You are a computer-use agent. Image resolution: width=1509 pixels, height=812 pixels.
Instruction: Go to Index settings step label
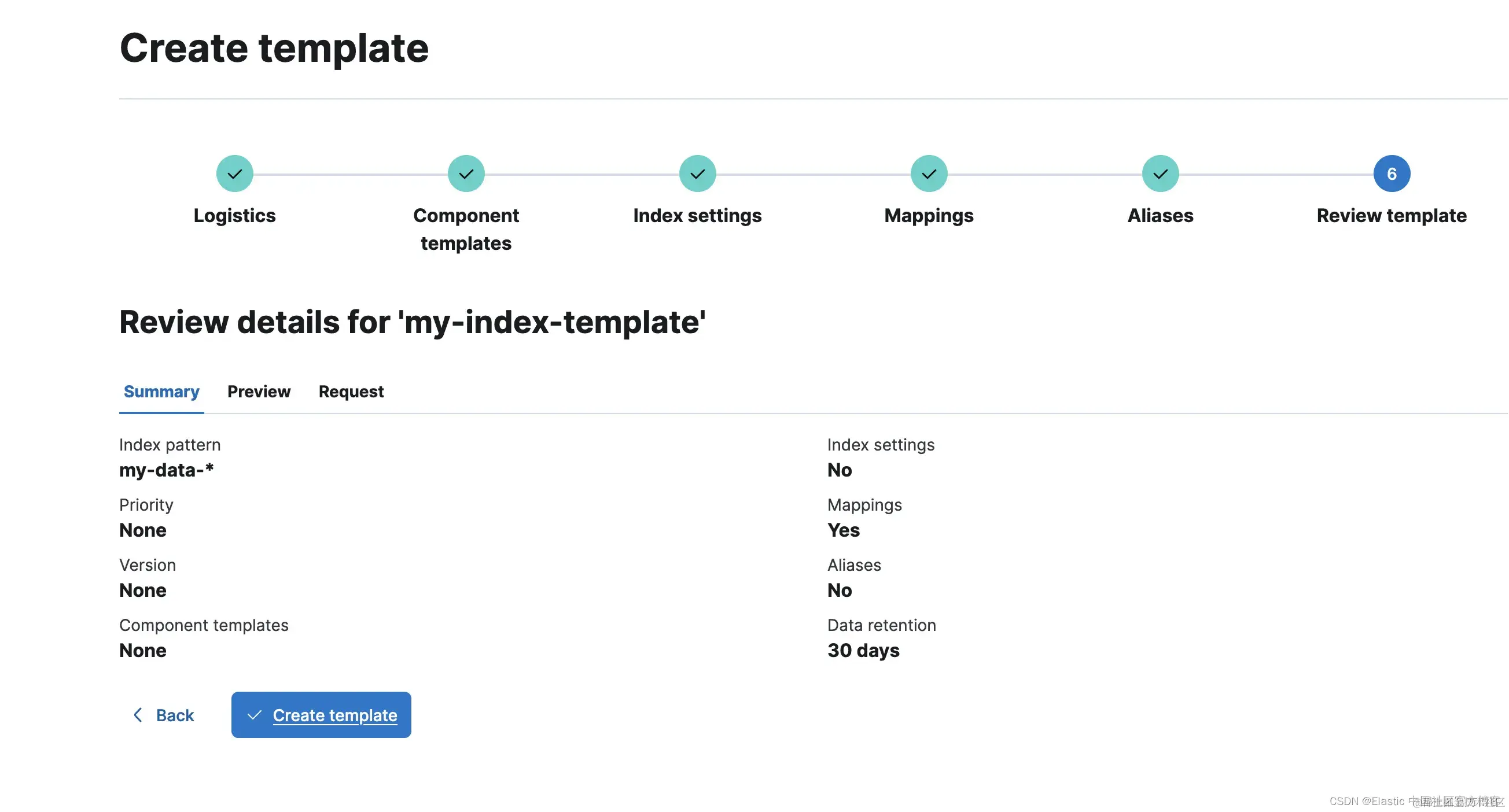click(697, 216)
